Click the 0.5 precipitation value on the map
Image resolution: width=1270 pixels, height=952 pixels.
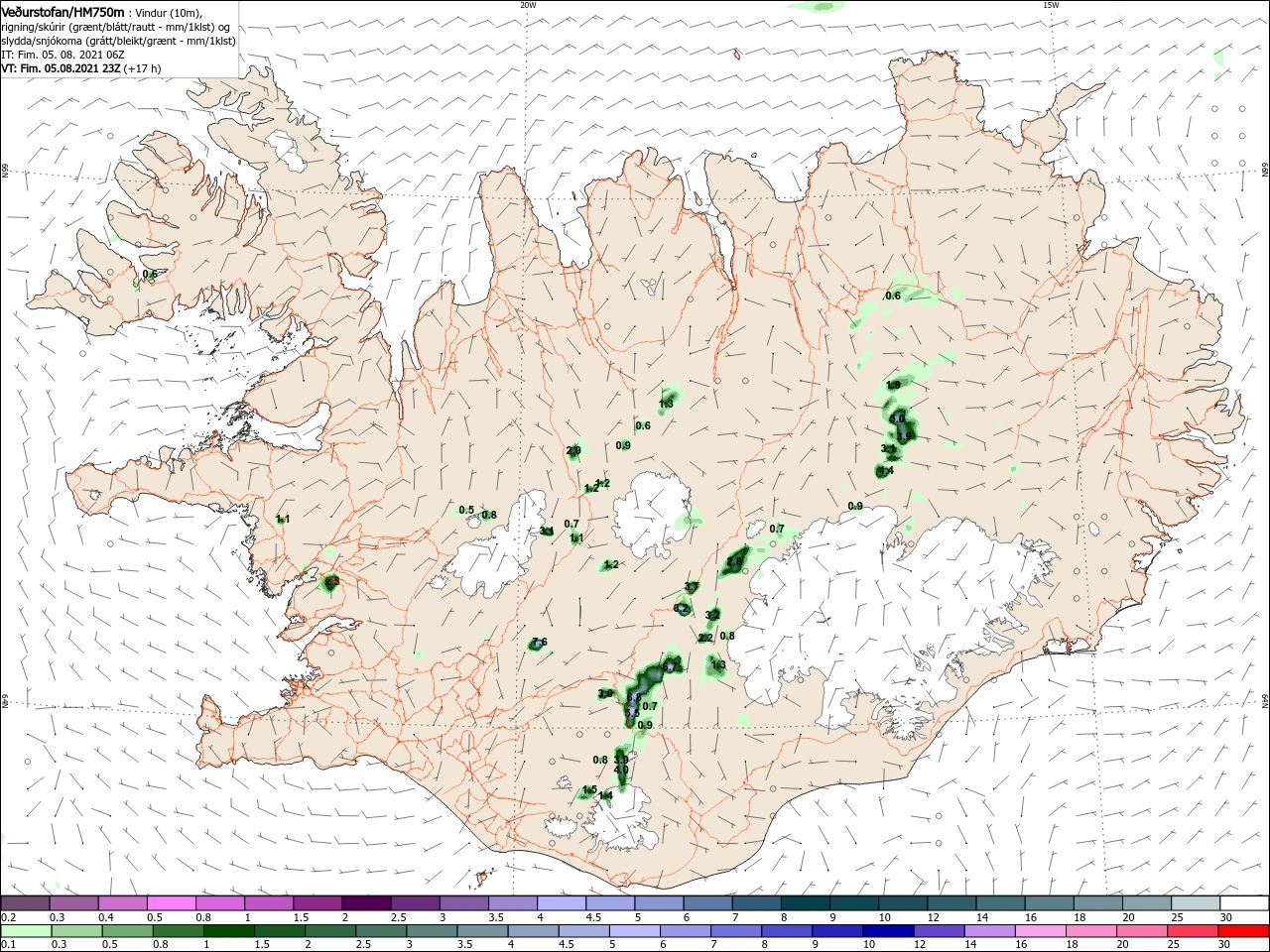point(466,510)
